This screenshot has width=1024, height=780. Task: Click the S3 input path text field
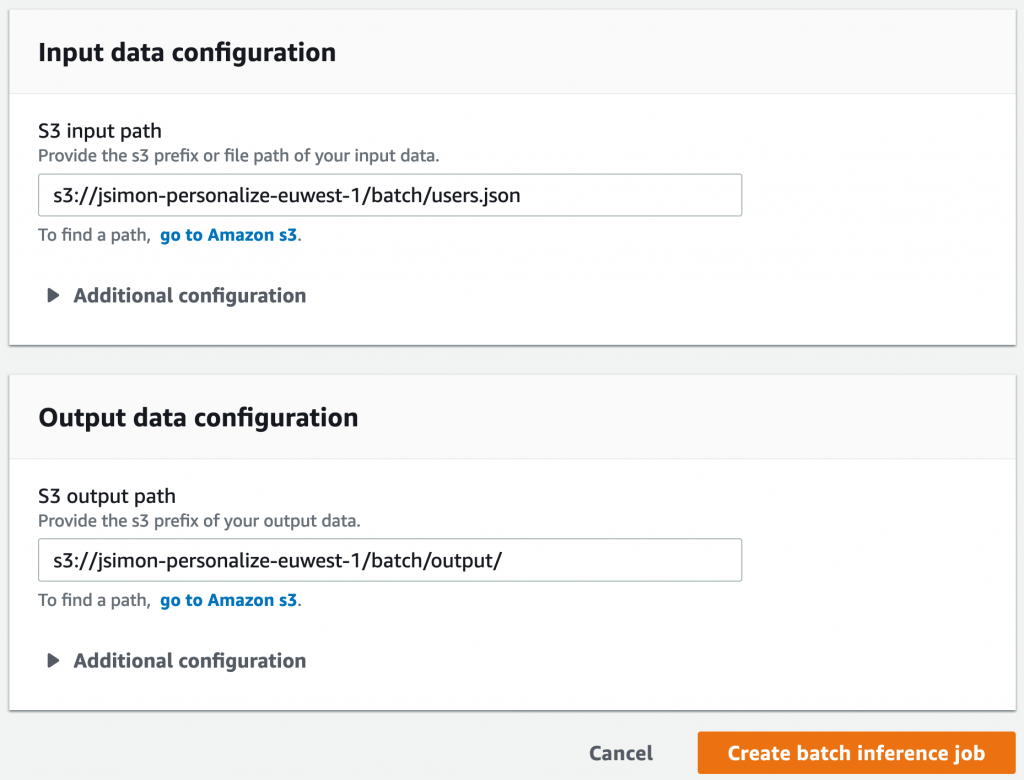390,196
